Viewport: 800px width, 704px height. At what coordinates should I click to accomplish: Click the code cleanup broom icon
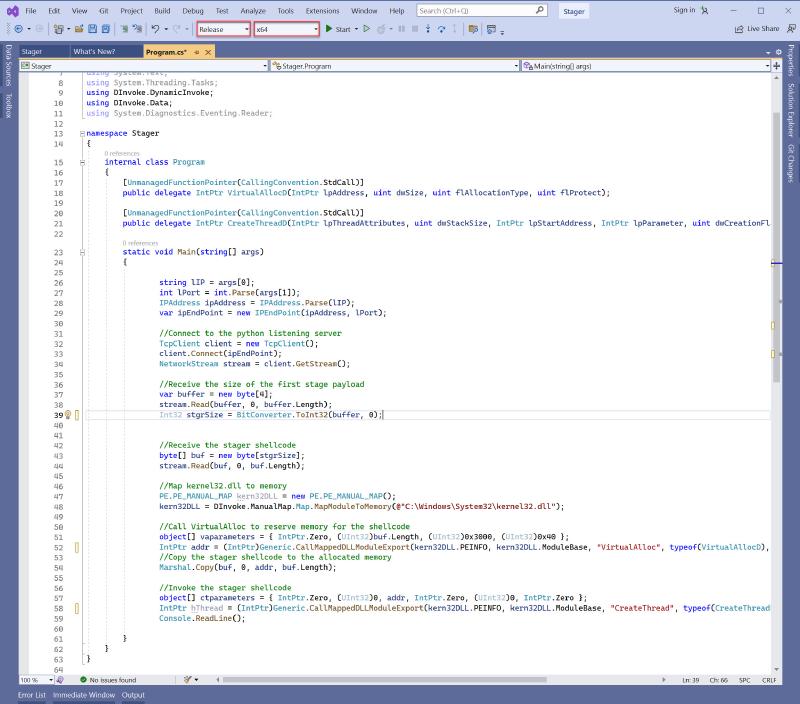(x=188, y=680)
